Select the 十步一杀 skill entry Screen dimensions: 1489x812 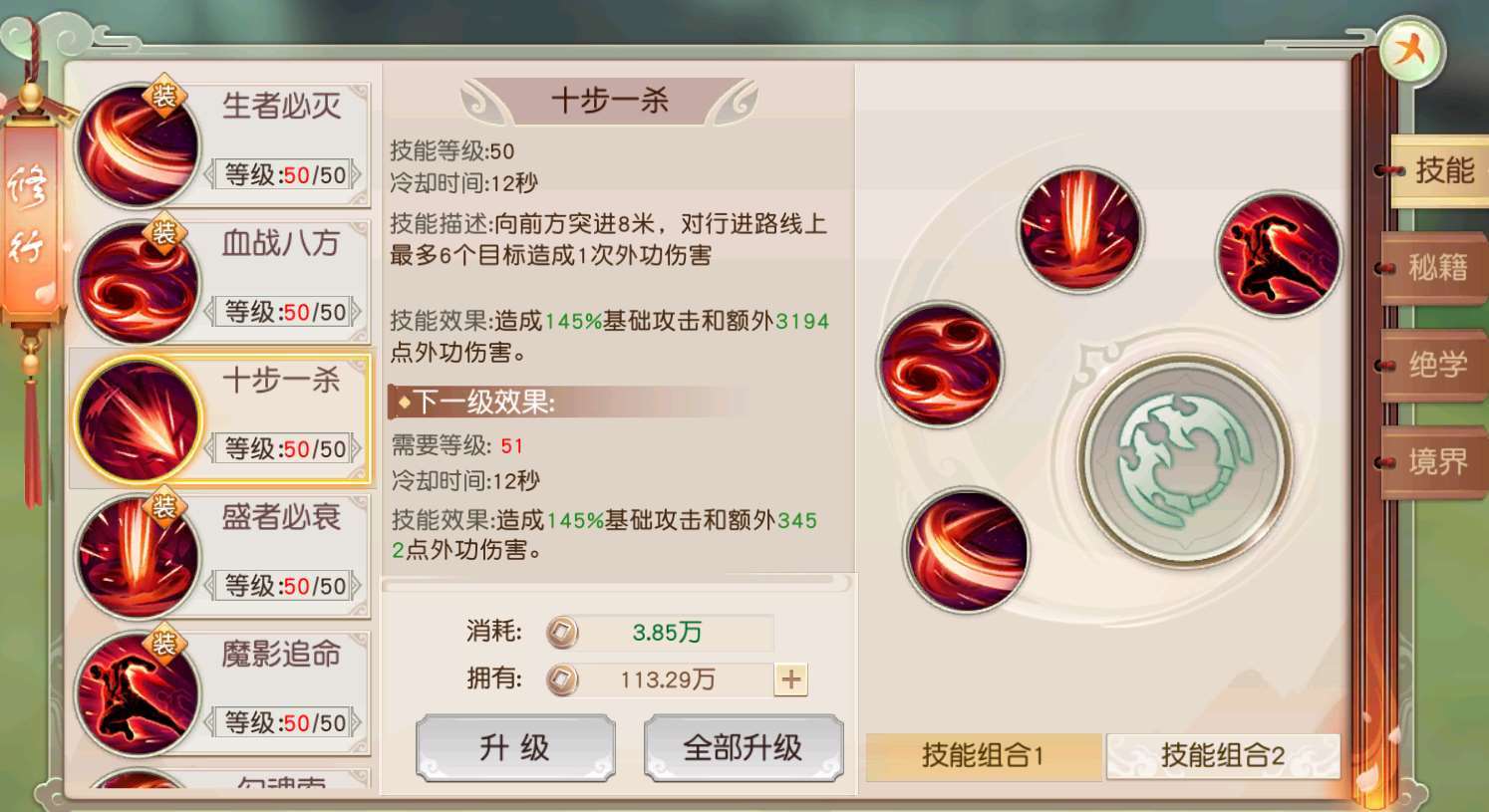point(220,419)
